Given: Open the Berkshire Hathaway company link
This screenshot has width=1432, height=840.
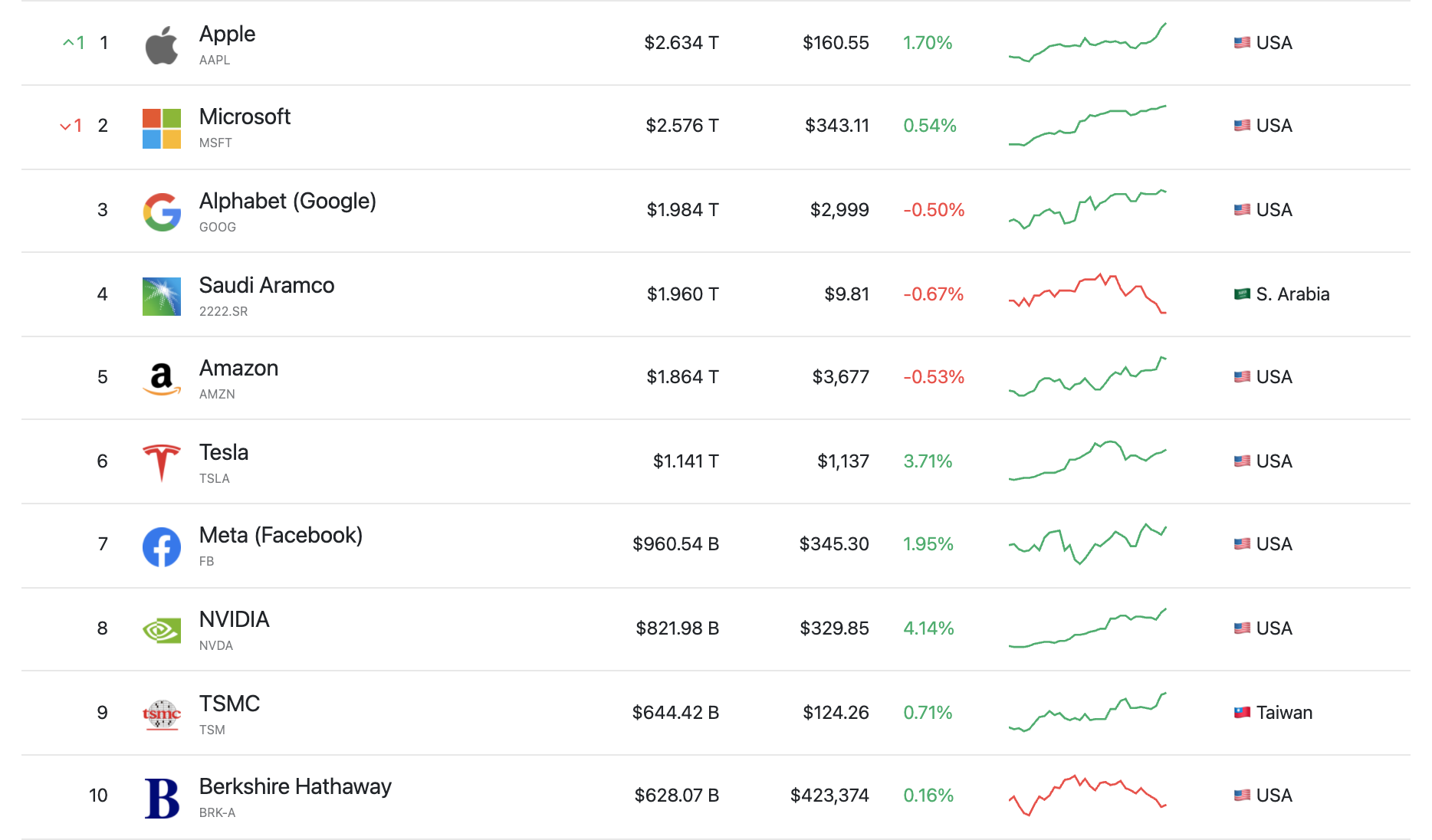Looking at the screenshot, I should [x=295, y=786].
